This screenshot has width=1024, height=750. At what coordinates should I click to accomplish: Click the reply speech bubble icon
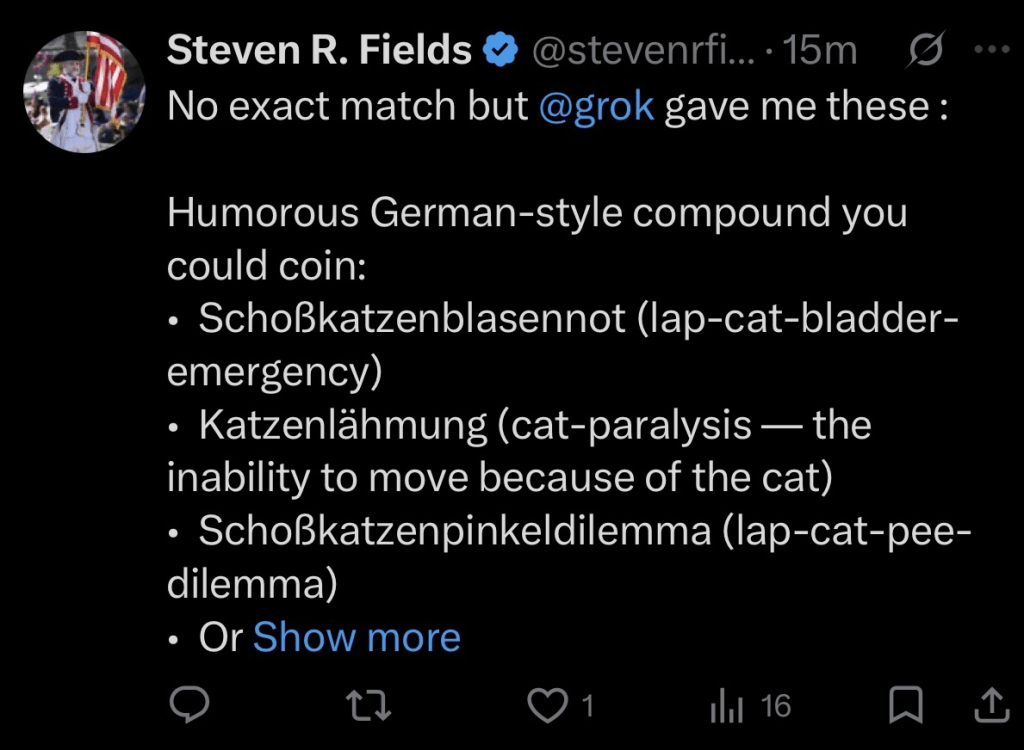click(x=188, y=707)
